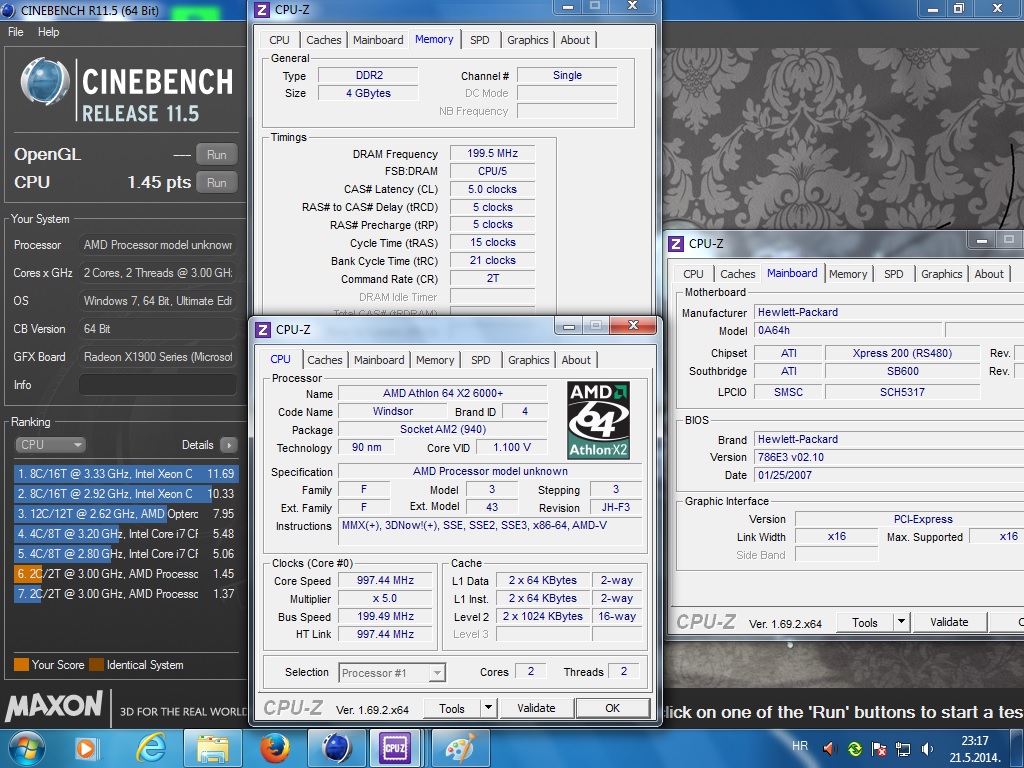Open Graphics tab in front CPU-Z

pyautogui.click(x=528, y=360)
